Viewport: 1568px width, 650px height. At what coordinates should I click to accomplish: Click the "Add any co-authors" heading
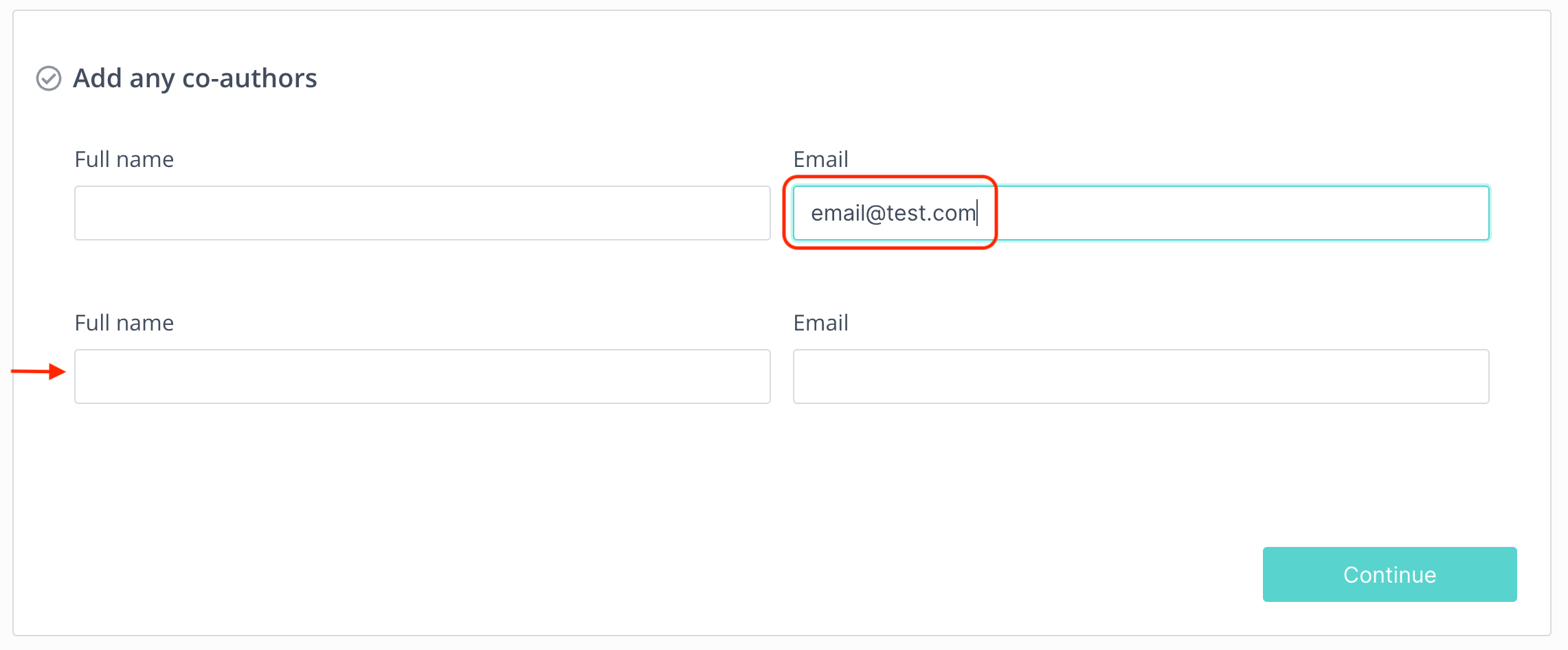pyautogui.click(x=195, y=78)
